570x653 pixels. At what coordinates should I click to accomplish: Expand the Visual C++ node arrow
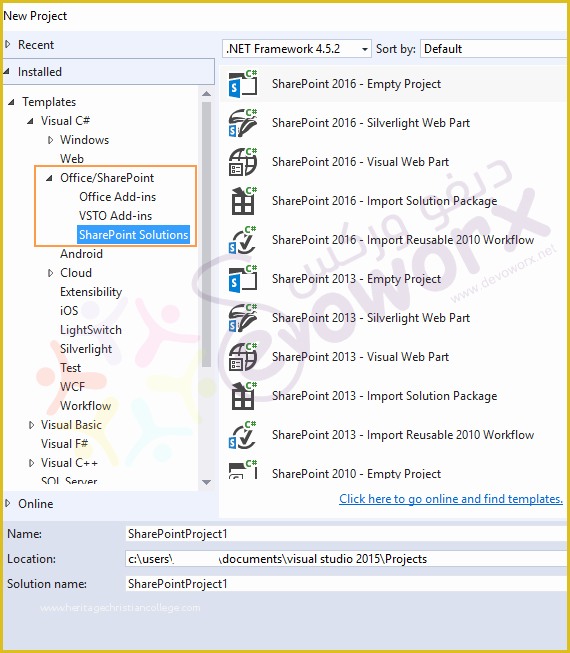click(x=31, y=463)
